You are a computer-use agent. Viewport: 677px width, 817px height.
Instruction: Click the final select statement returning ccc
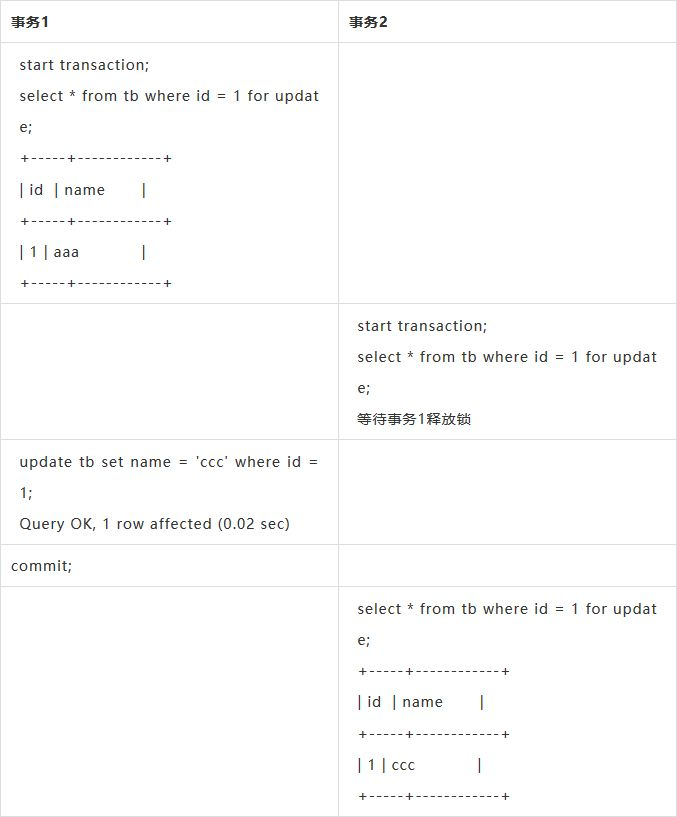coord(507,609)
